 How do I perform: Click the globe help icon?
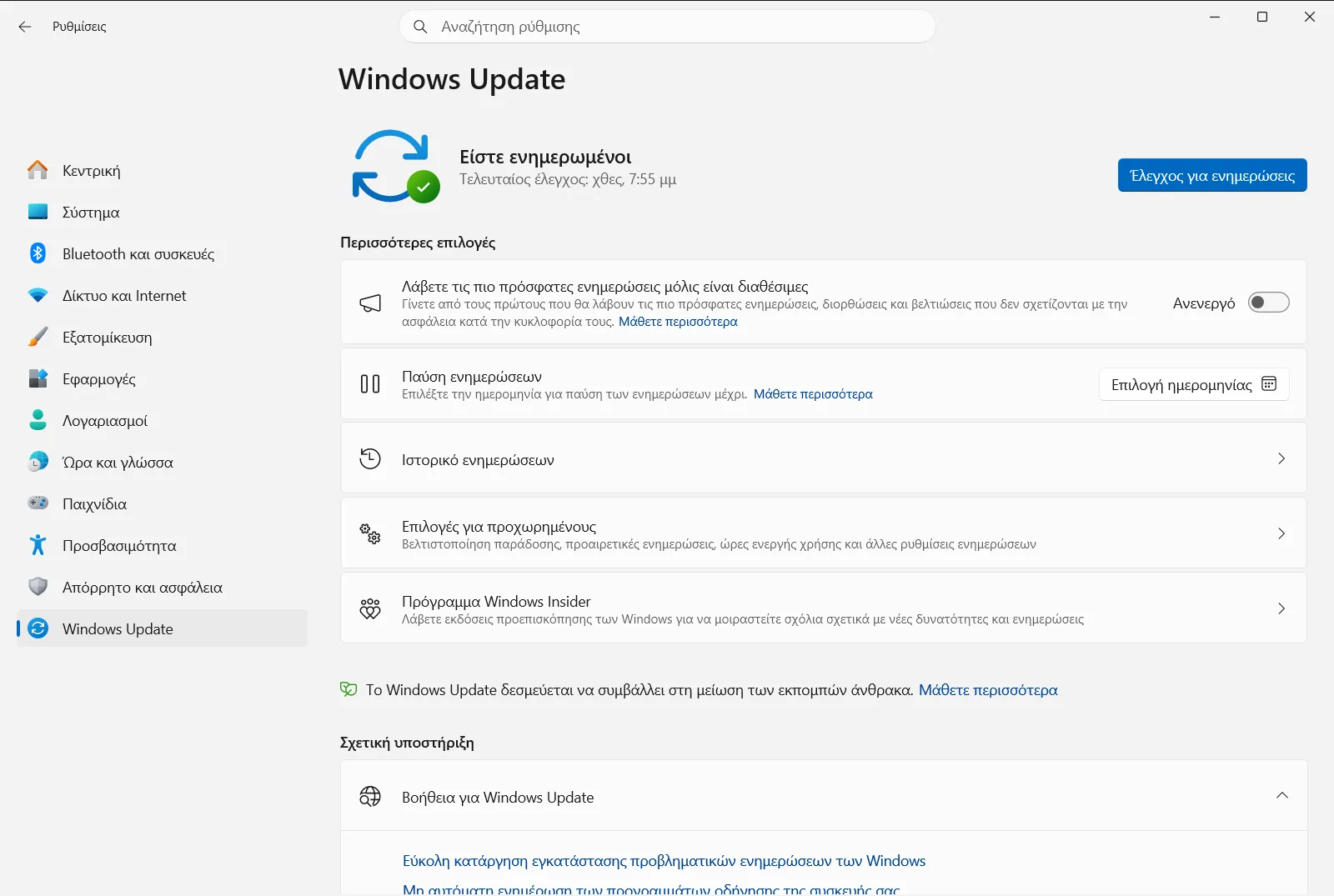click(x=370, y=797)
